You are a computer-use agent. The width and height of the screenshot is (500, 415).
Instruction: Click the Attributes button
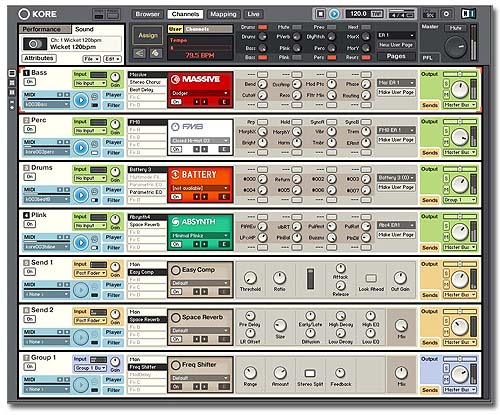[x=39, y=58]
